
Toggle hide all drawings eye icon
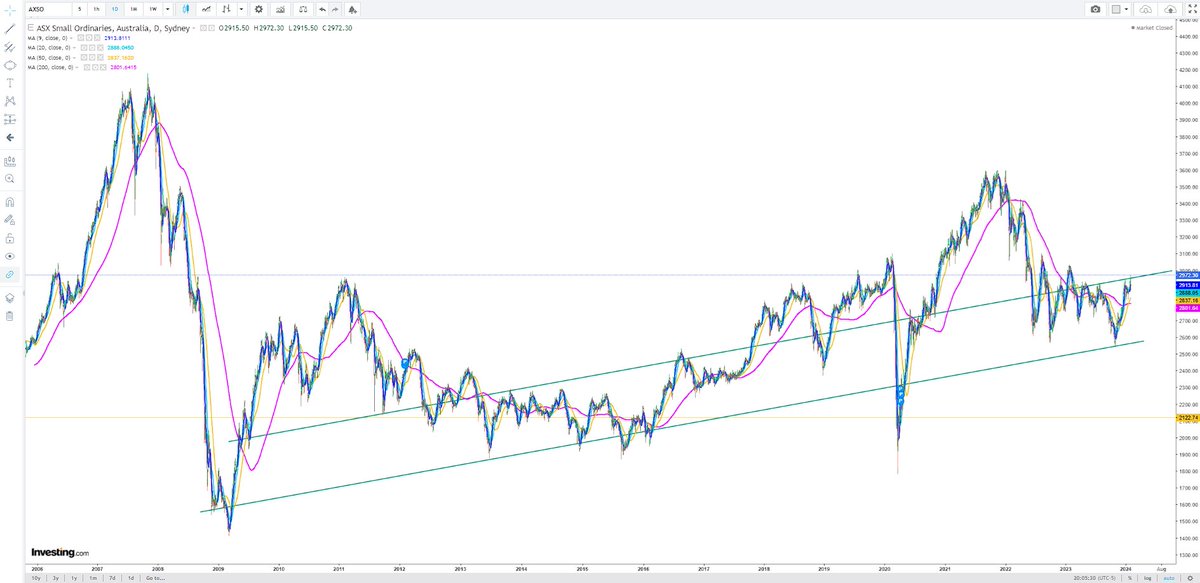[10, 256]
